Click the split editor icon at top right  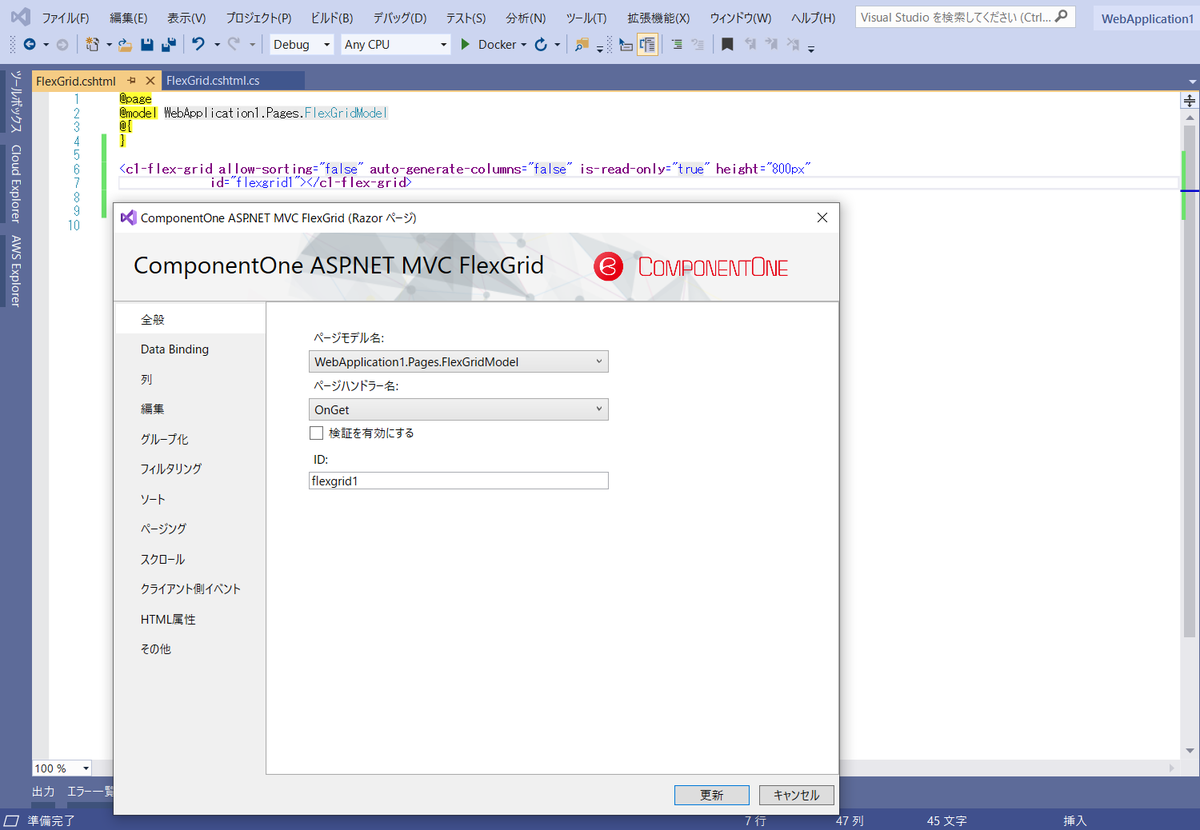click(x=1190, y=101)
